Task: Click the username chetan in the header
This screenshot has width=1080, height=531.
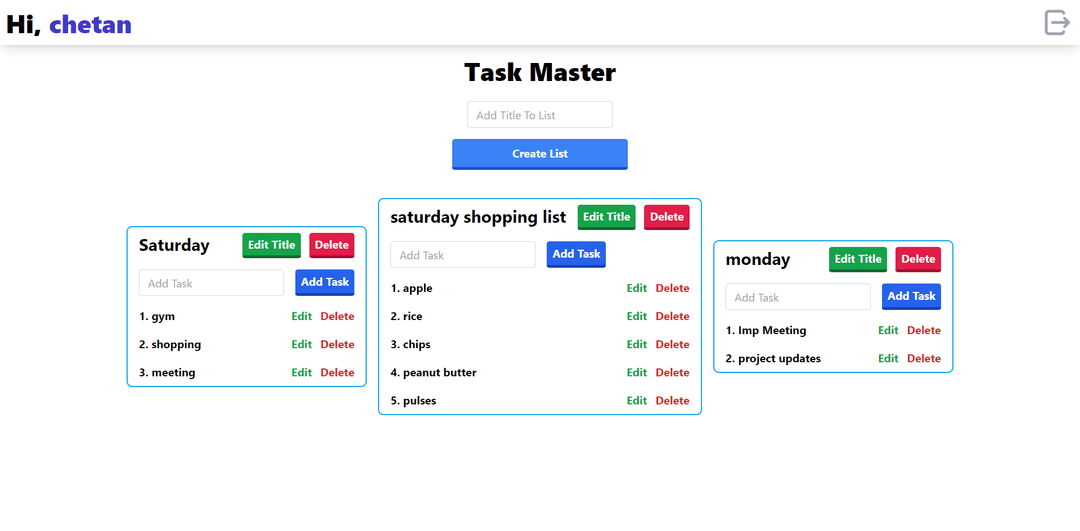Action: pyautogui.click(x=90, y=24)
